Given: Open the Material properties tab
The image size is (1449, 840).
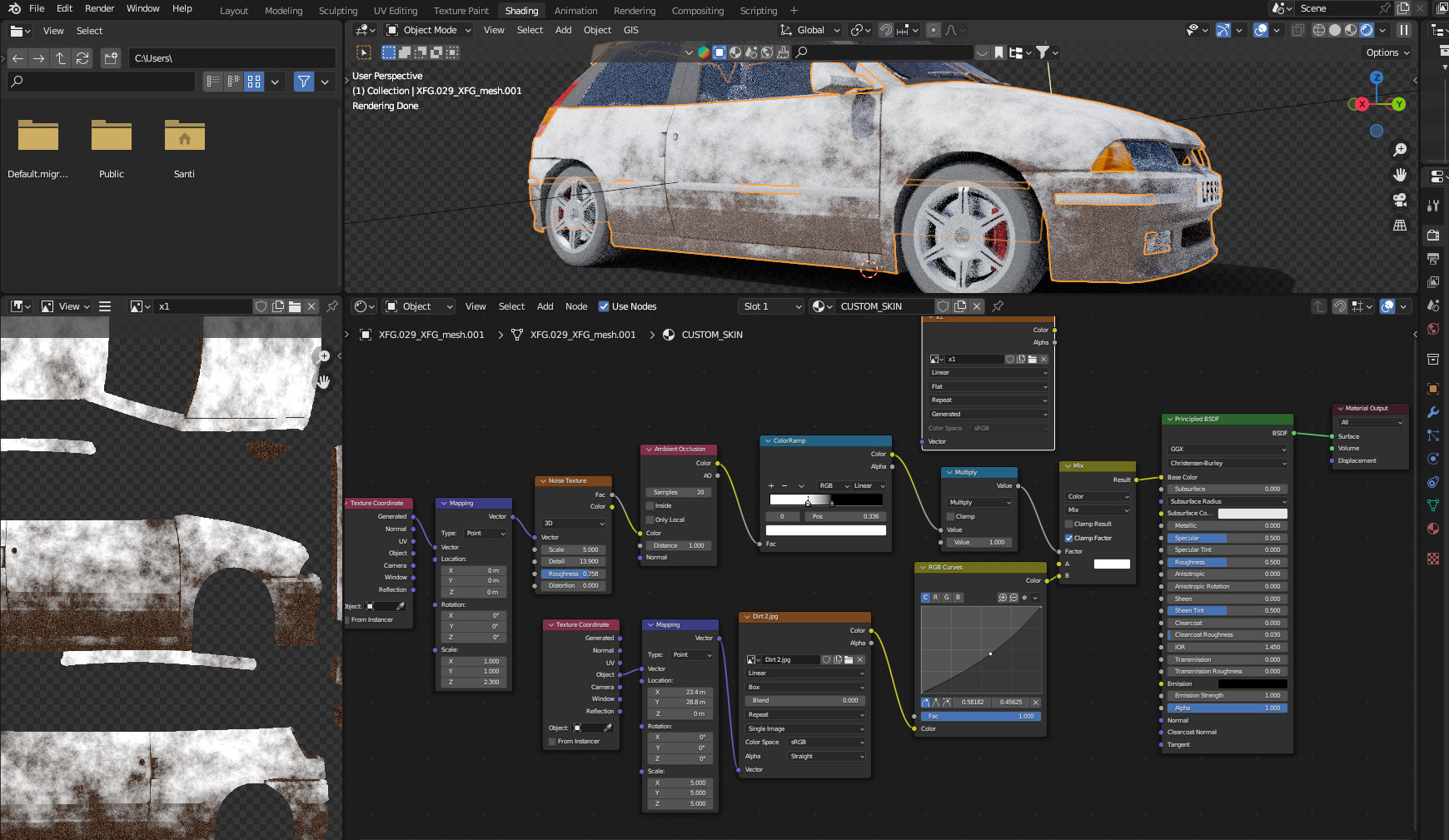Looking at the screenshot, I should tap(1433, 529).
